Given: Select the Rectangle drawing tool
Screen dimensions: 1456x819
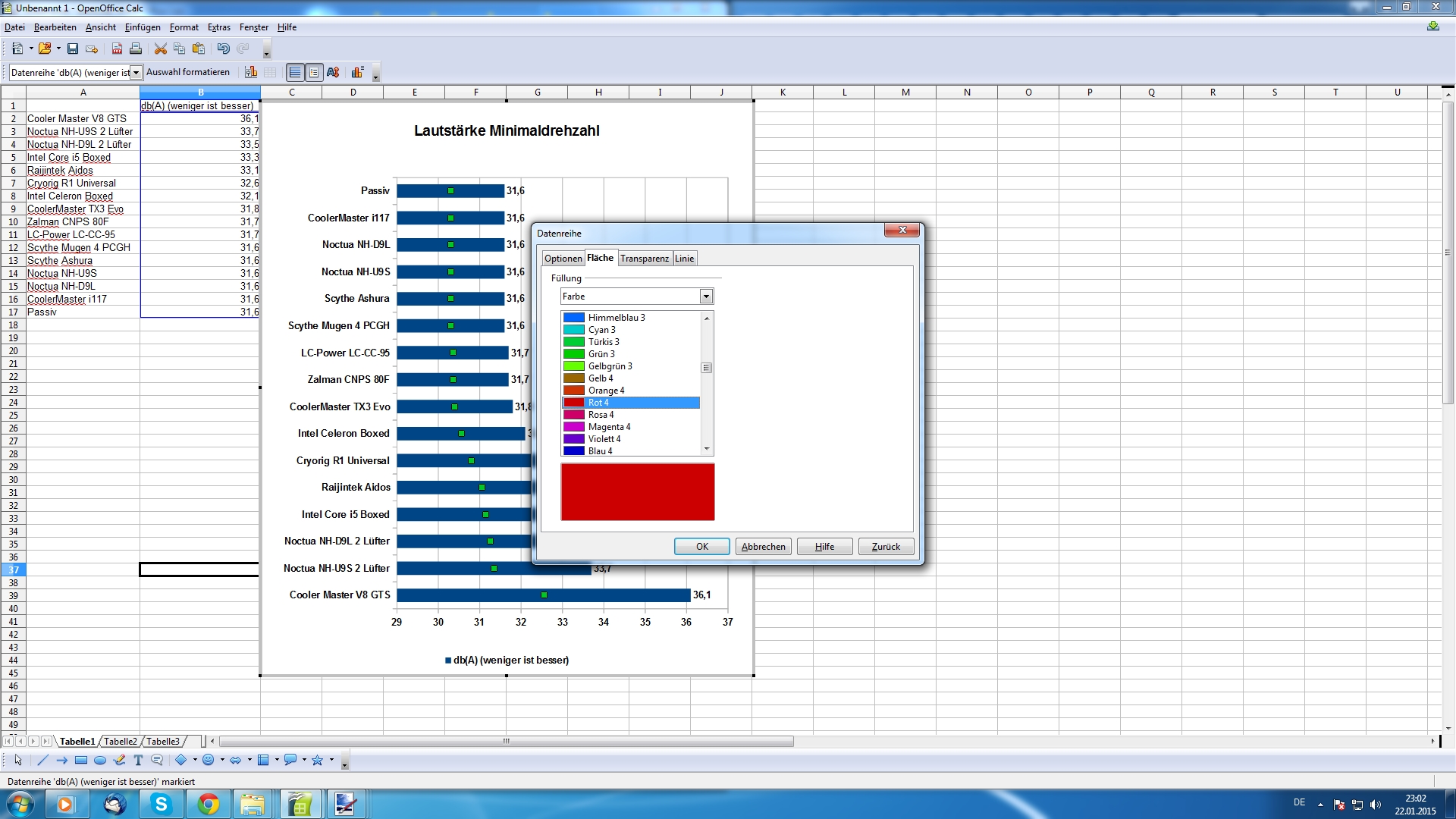Looking at the screenshot, I should [x=81, y=760].
